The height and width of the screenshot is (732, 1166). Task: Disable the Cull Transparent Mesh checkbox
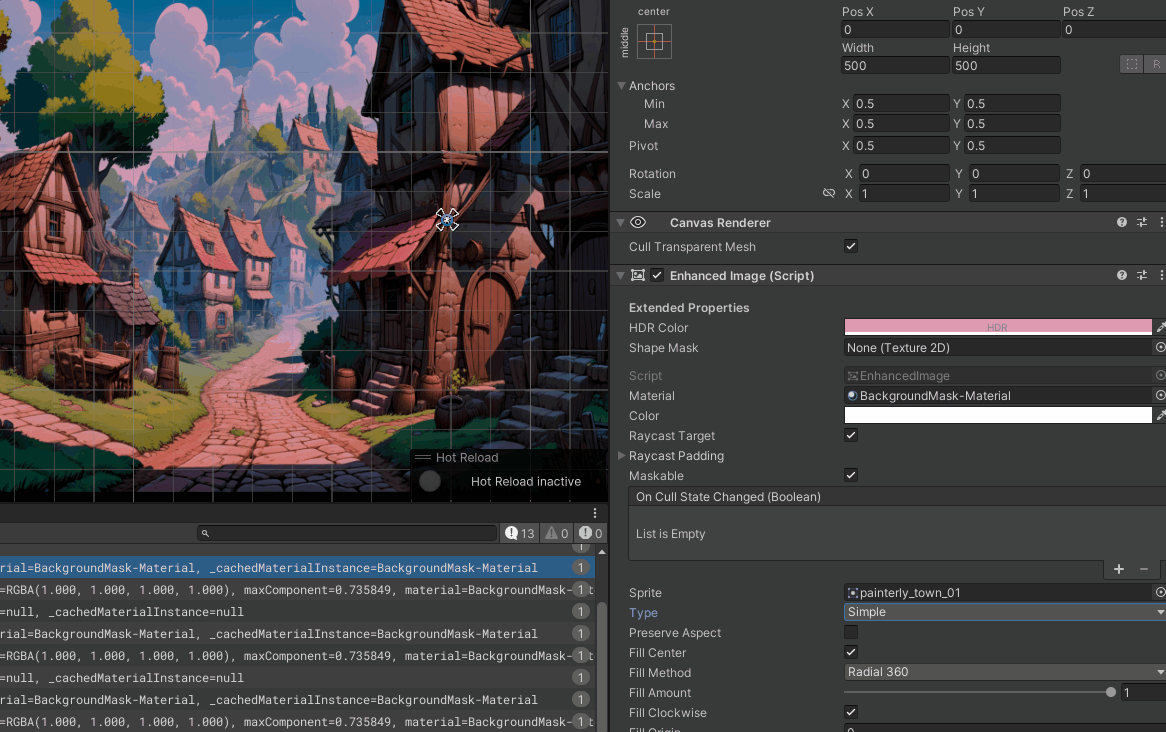pos(851,246)
